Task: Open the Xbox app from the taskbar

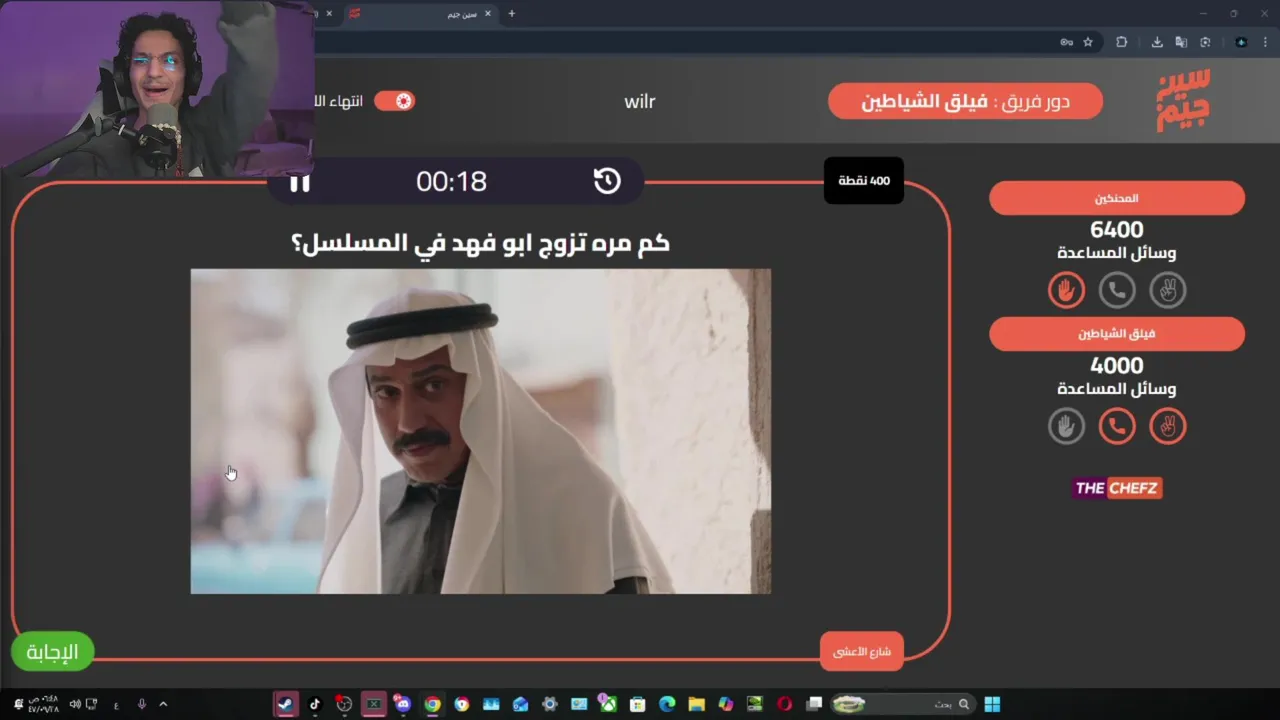Action: [x=608, y=704]
